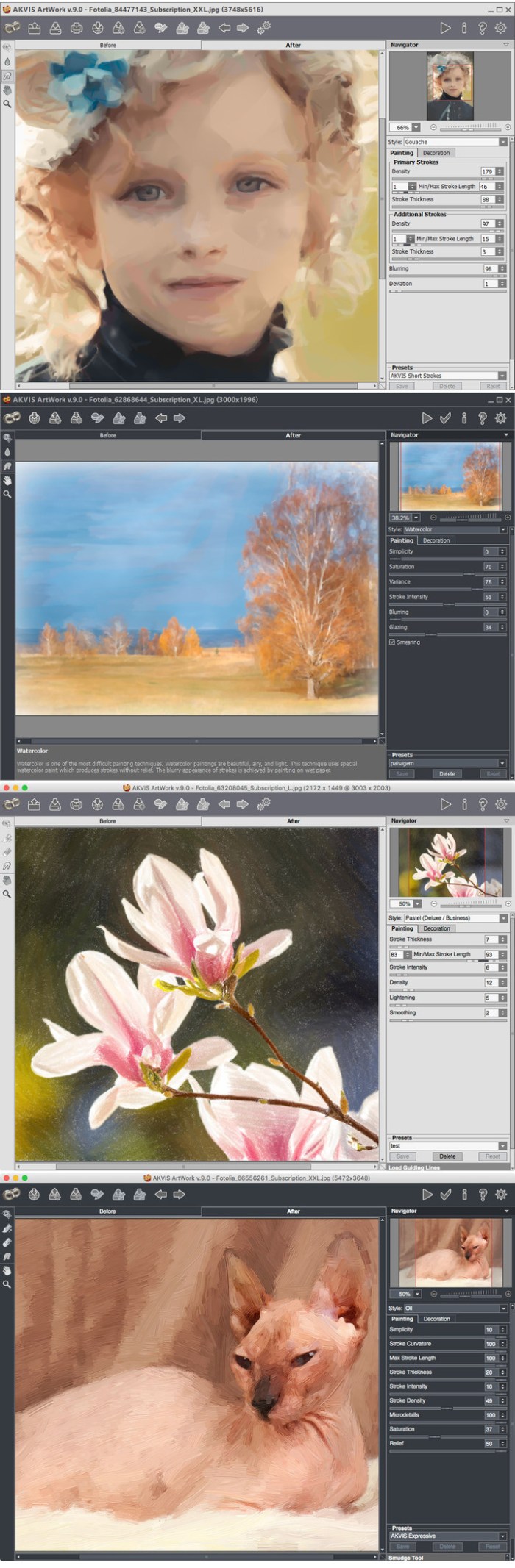Click Save preset button in Pastel window
515x1568 pixels.
(403, 1156)
